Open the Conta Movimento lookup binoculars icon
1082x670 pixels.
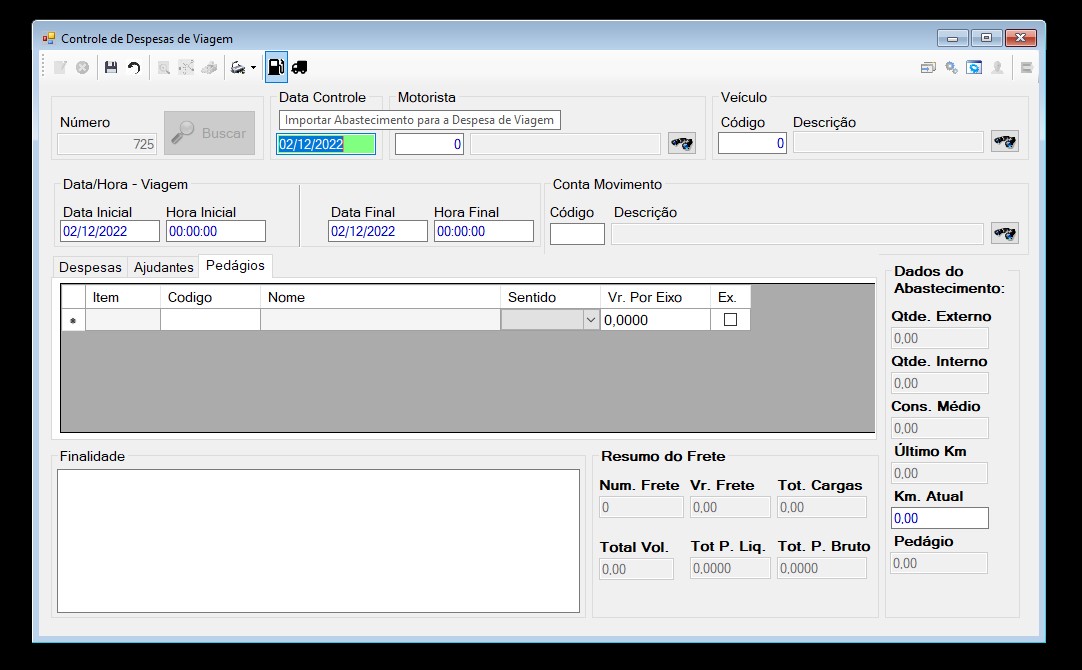[x=1005, y=233]
